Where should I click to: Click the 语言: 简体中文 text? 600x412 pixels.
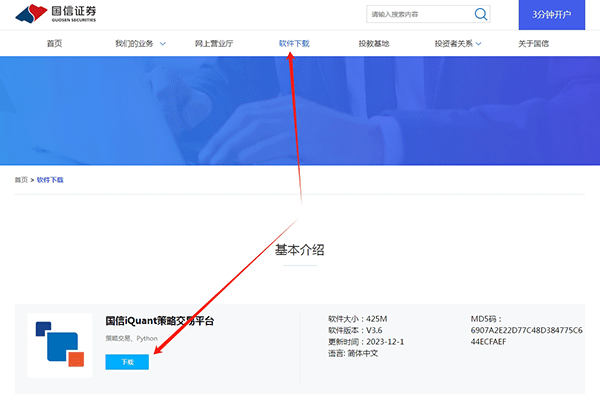[x=353, y=353]
